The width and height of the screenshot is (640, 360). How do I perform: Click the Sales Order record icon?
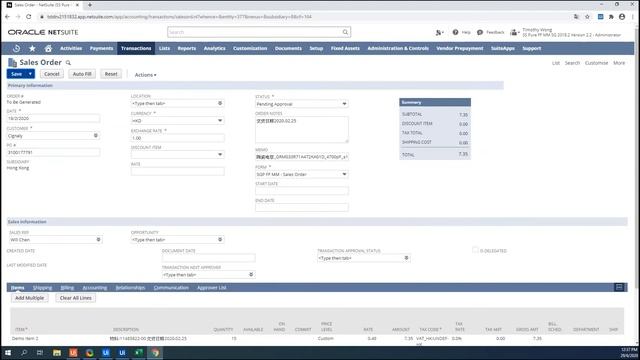click(x=12, y=62)
